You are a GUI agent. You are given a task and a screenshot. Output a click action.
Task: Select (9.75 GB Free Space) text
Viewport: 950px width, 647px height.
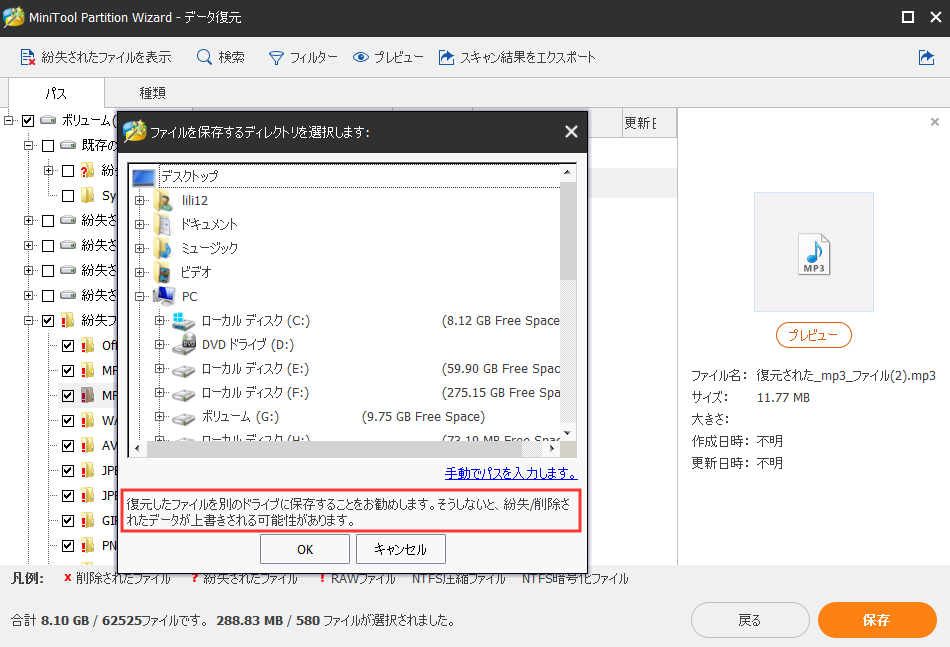pos(424,417)
